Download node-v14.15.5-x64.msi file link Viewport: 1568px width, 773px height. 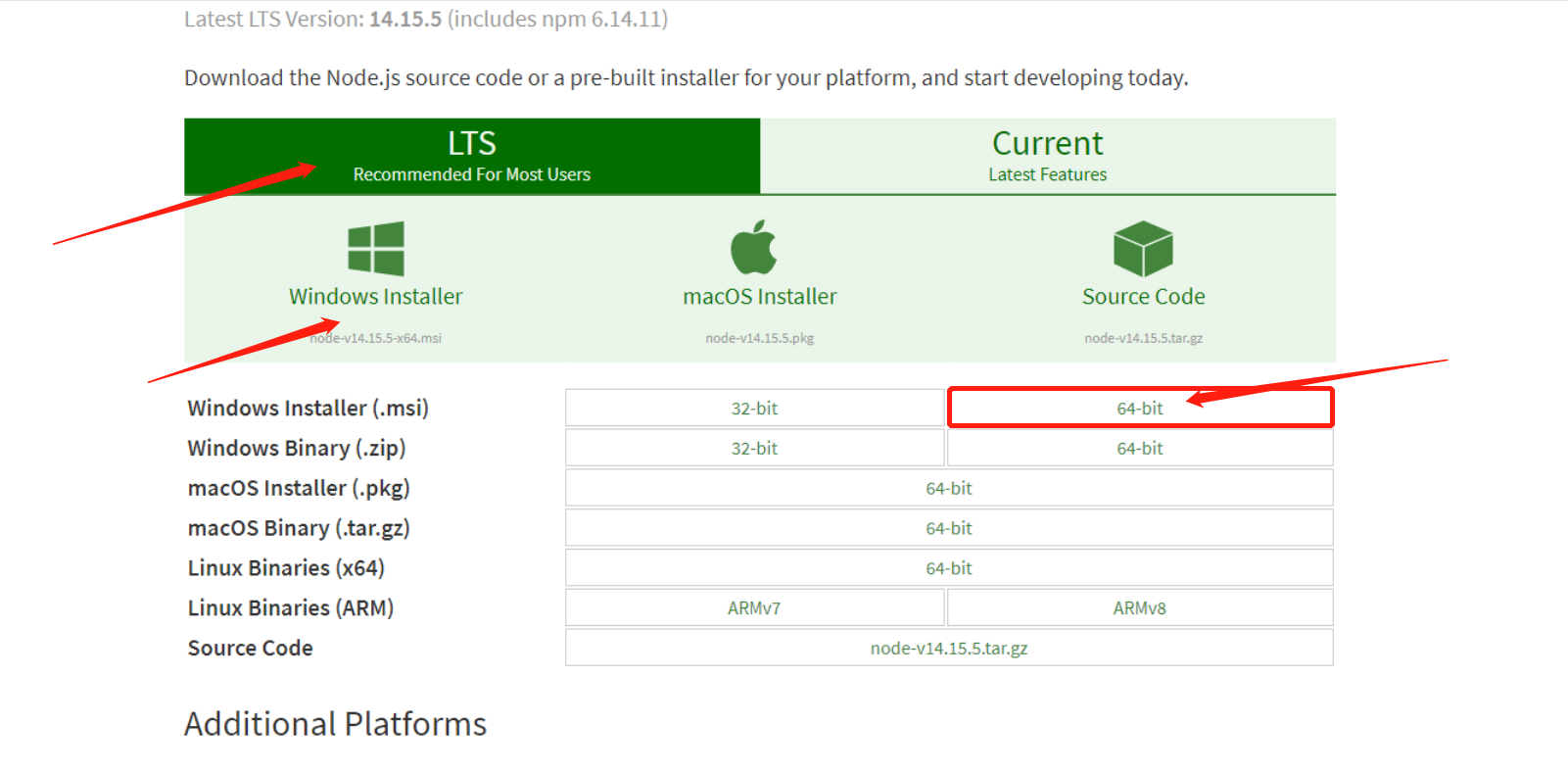pos(376,338)
